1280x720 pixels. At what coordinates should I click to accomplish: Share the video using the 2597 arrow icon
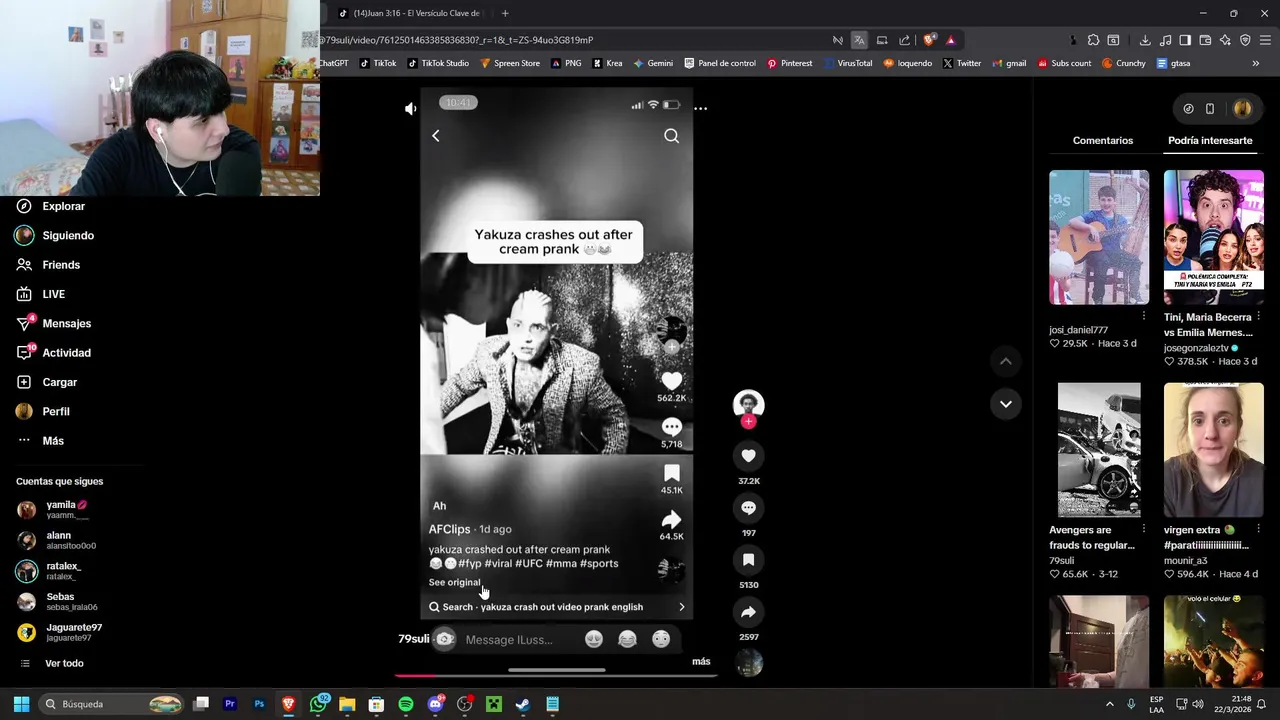point(748,612)
